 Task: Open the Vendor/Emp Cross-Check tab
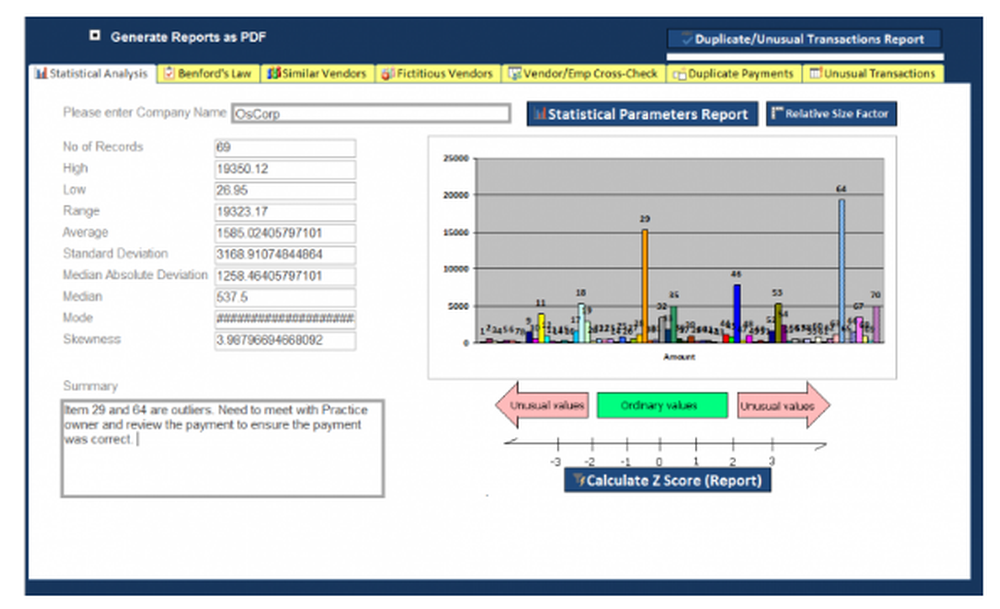(x=583, y=73)
